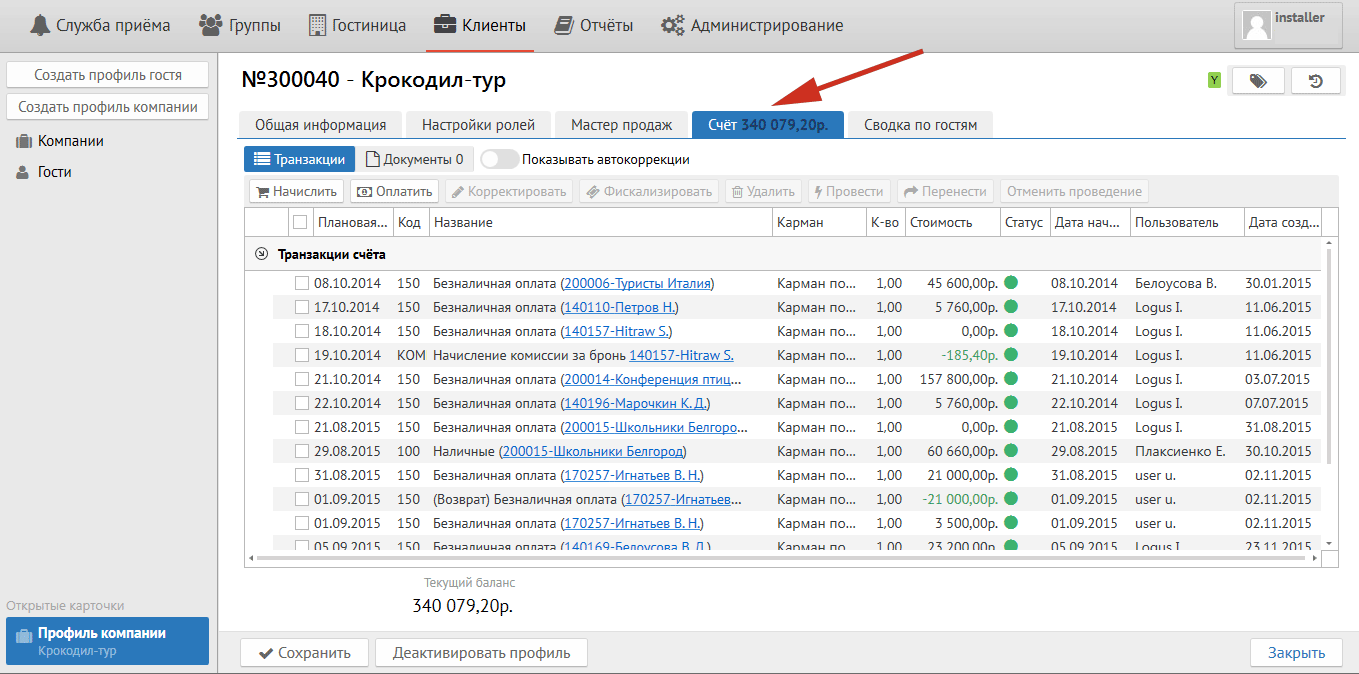Click the installer user avatar
The height and width of the screenshot is (674, 1359).
(1255, 26)
